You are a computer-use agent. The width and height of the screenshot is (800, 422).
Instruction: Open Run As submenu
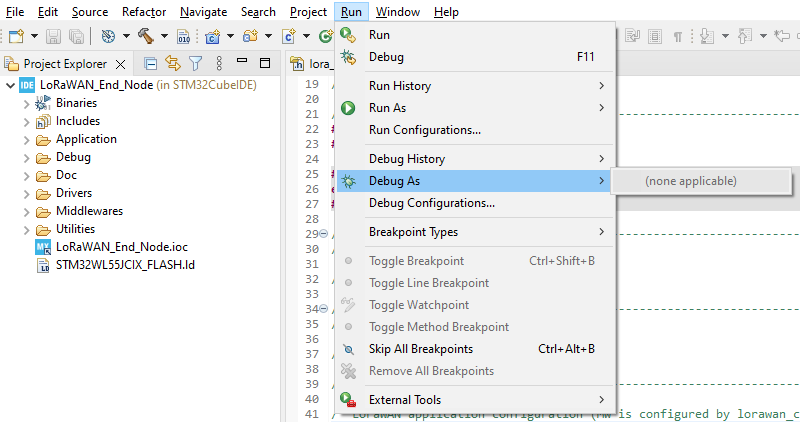click(x=475, y=108)
